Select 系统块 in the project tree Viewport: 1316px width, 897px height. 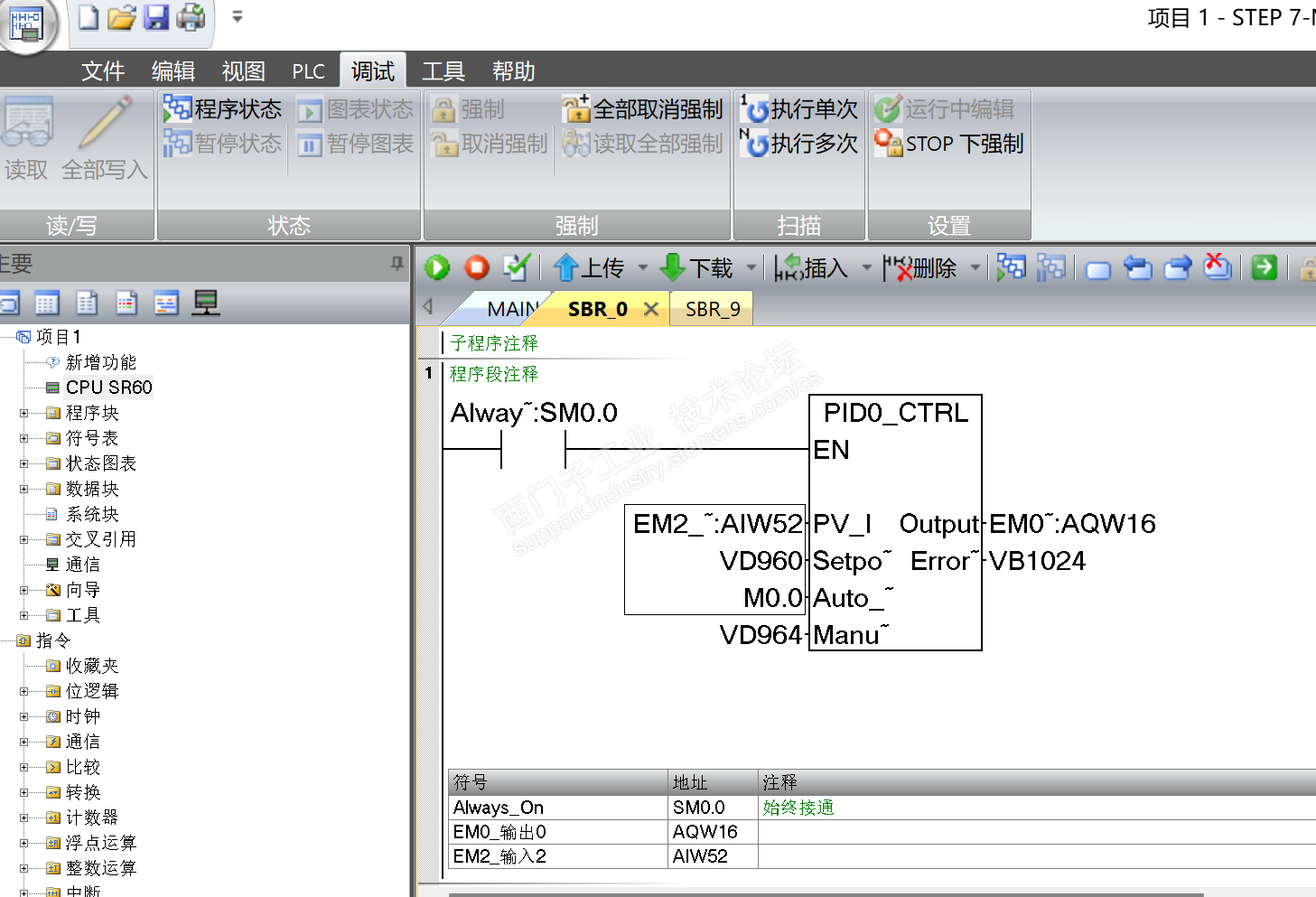click(x=92, y=514)
